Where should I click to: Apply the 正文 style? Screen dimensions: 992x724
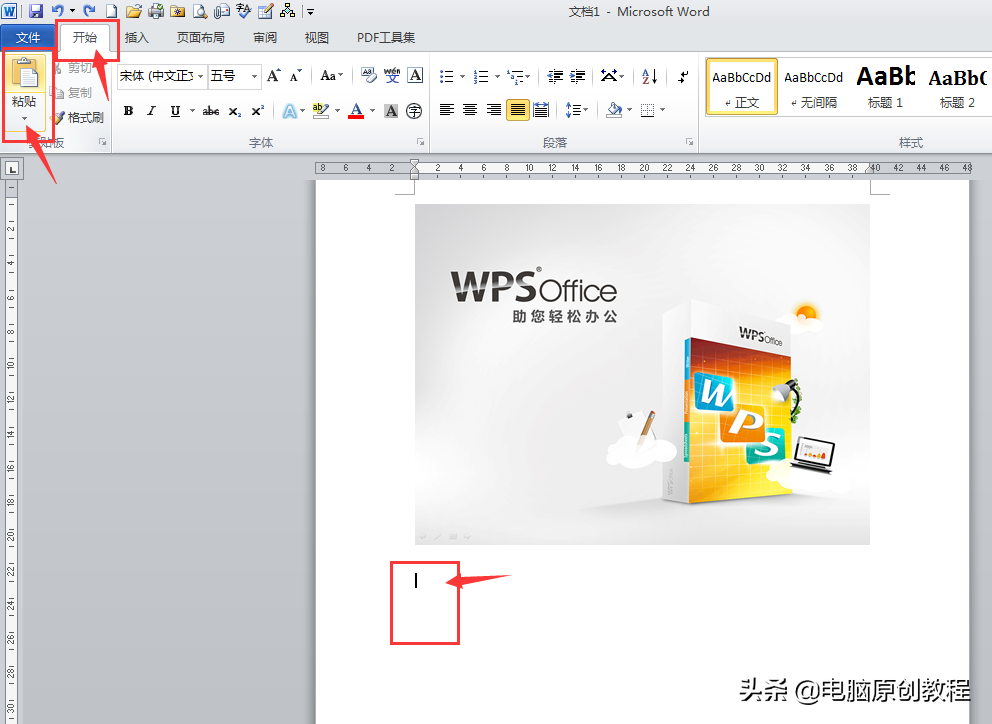click(741, 87)
